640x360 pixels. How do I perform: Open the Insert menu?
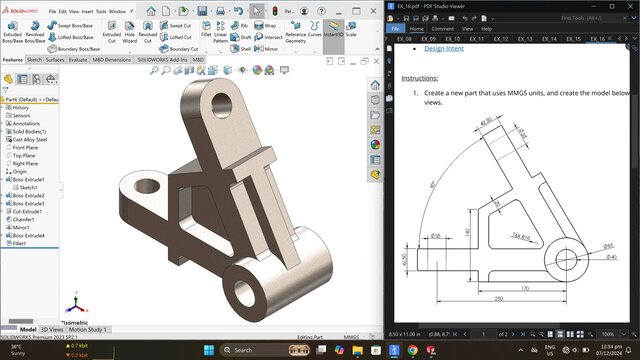pyautogui.click(x=87, y=11)
